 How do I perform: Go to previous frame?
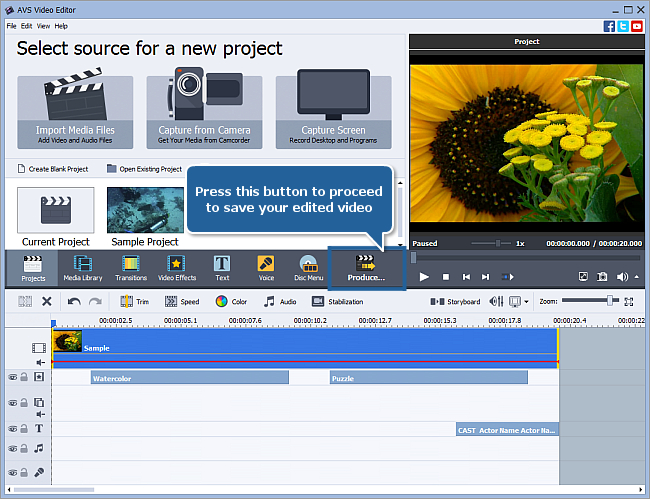click(x=466, y=277)
